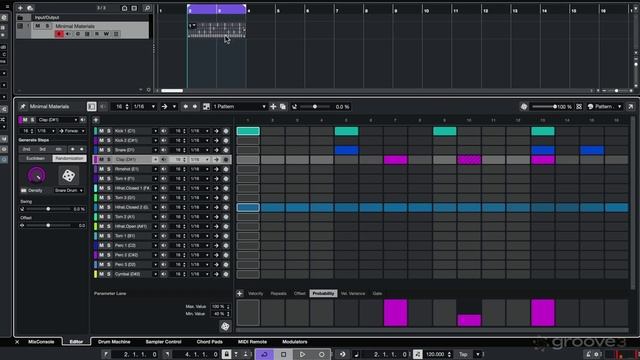This screenshot has height=360, width=640.
Task: Switch to the Sampler Control tab
Action: [x=163, y=342]
